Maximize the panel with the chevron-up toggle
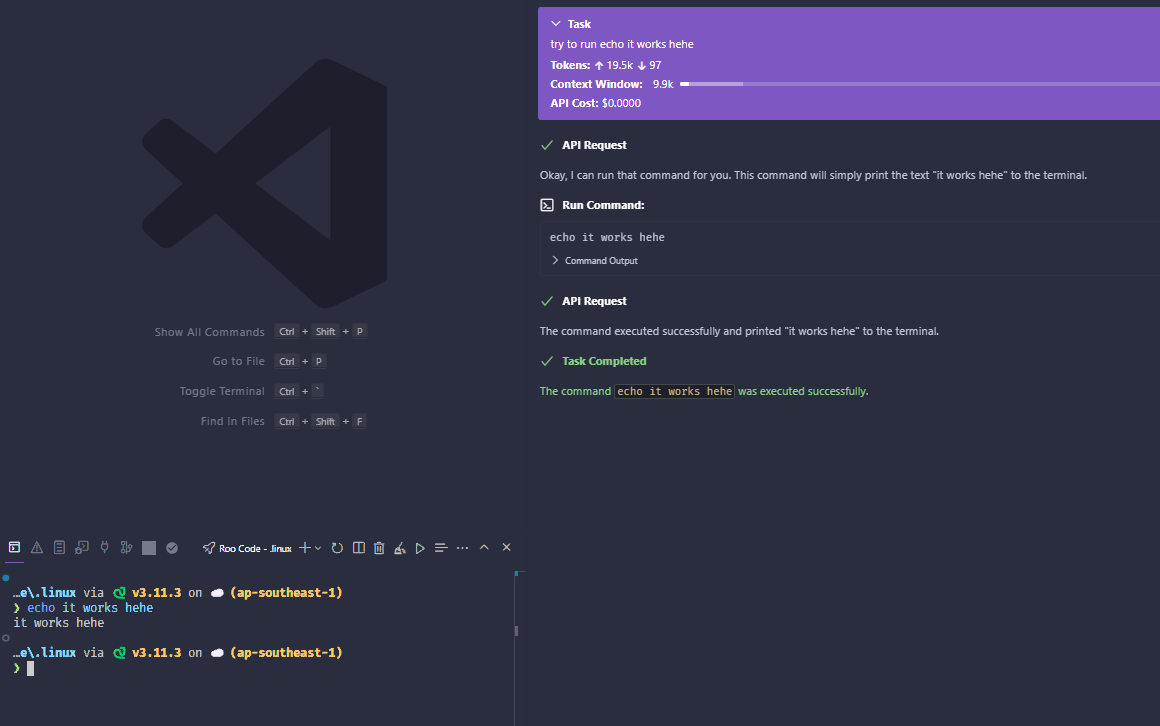Viewport: 1160px width, 726px height. pyautogui.click(x=484, y=547)
